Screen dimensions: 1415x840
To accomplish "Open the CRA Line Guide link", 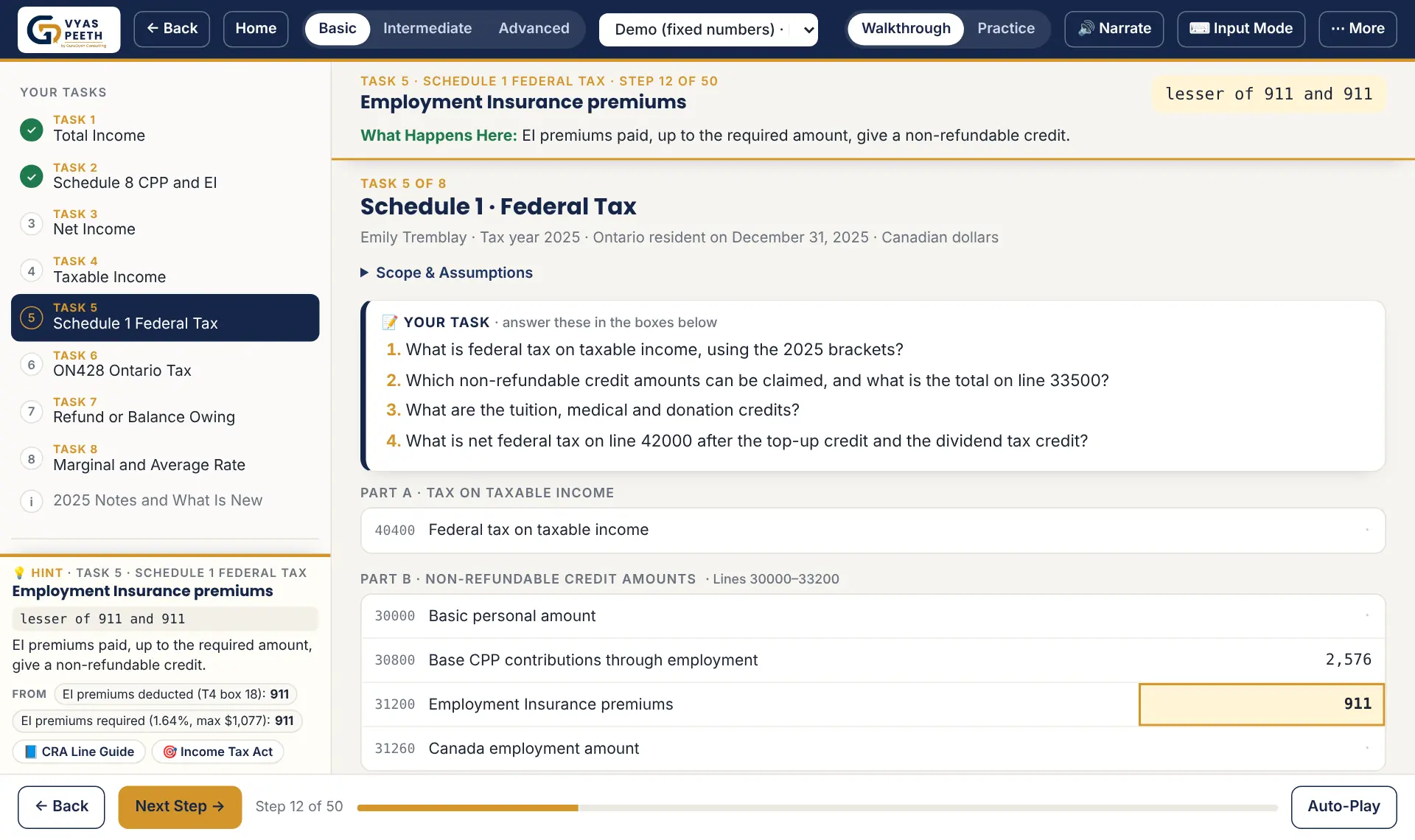I will [x=80, y=752].
